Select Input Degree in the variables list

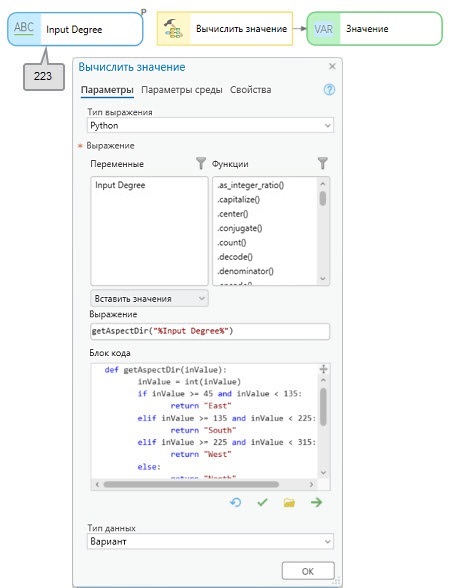pyautogui.click(x=120, y=185)
